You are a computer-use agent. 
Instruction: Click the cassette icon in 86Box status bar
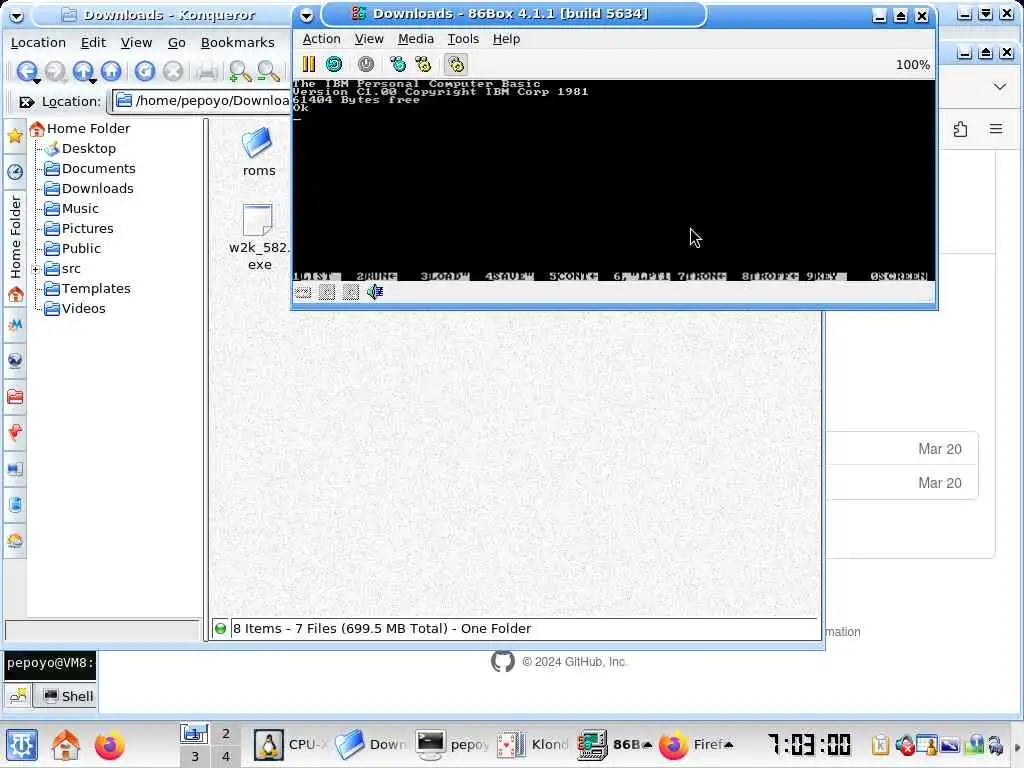[303, 292]
